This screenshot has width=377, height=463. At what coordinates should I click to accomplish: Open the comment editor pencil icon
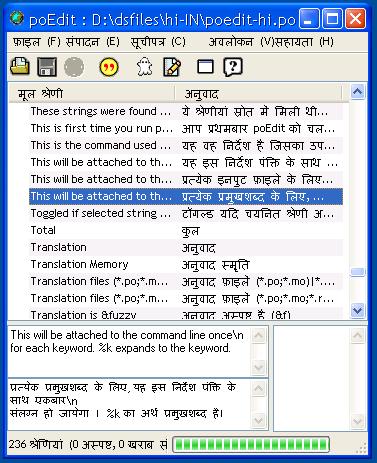pyautogui.click(x=172, y=67)
